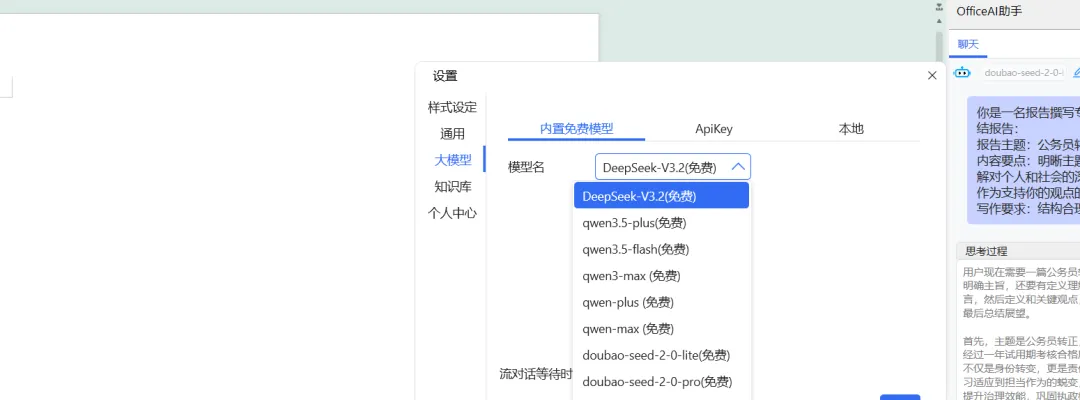1080x400 pixels.
Task: Click the 设置 dialog title
Action: point(445,76)
